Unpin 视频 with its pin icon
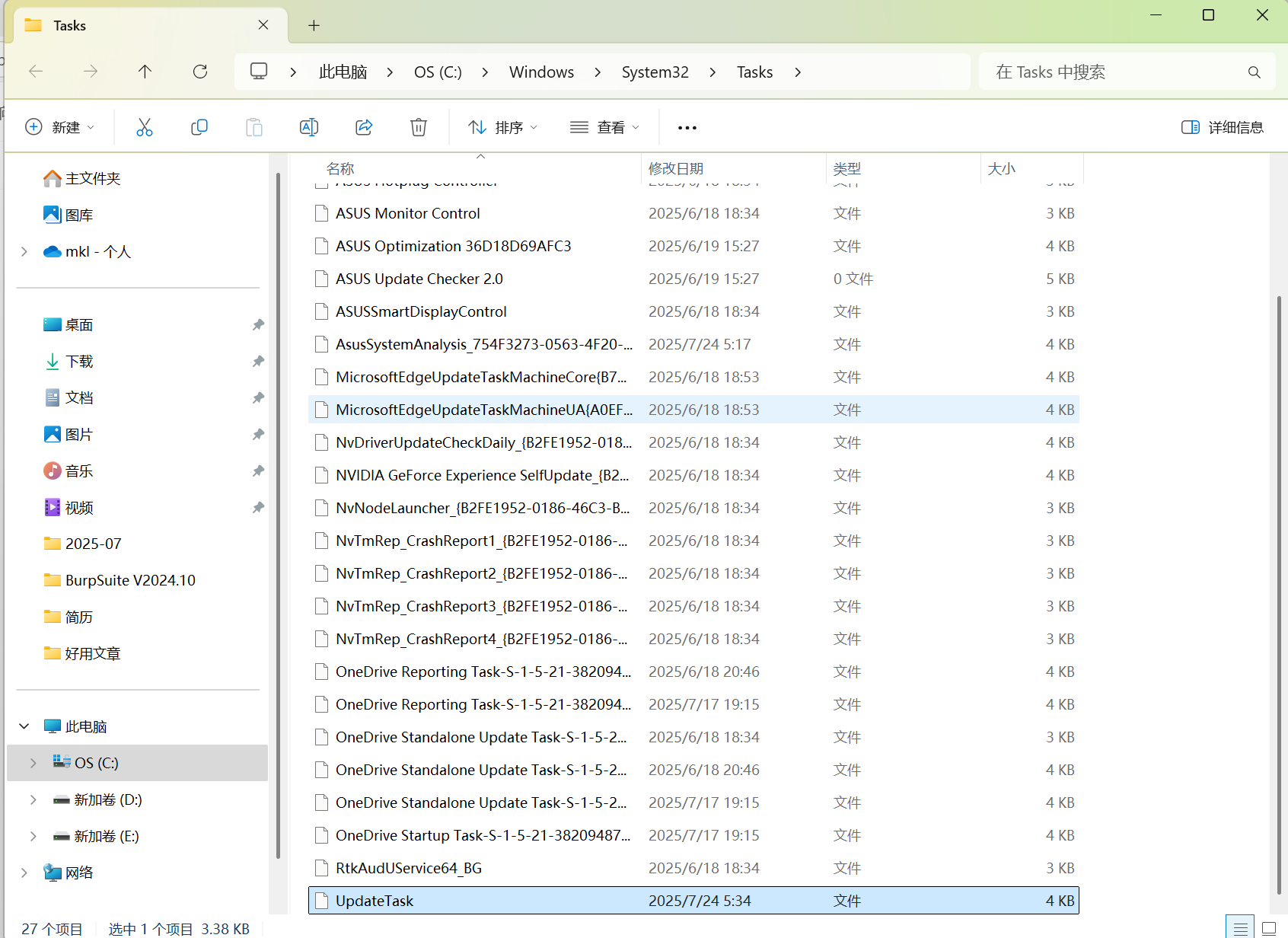The image size is (1288, 938). coord(258,508)
